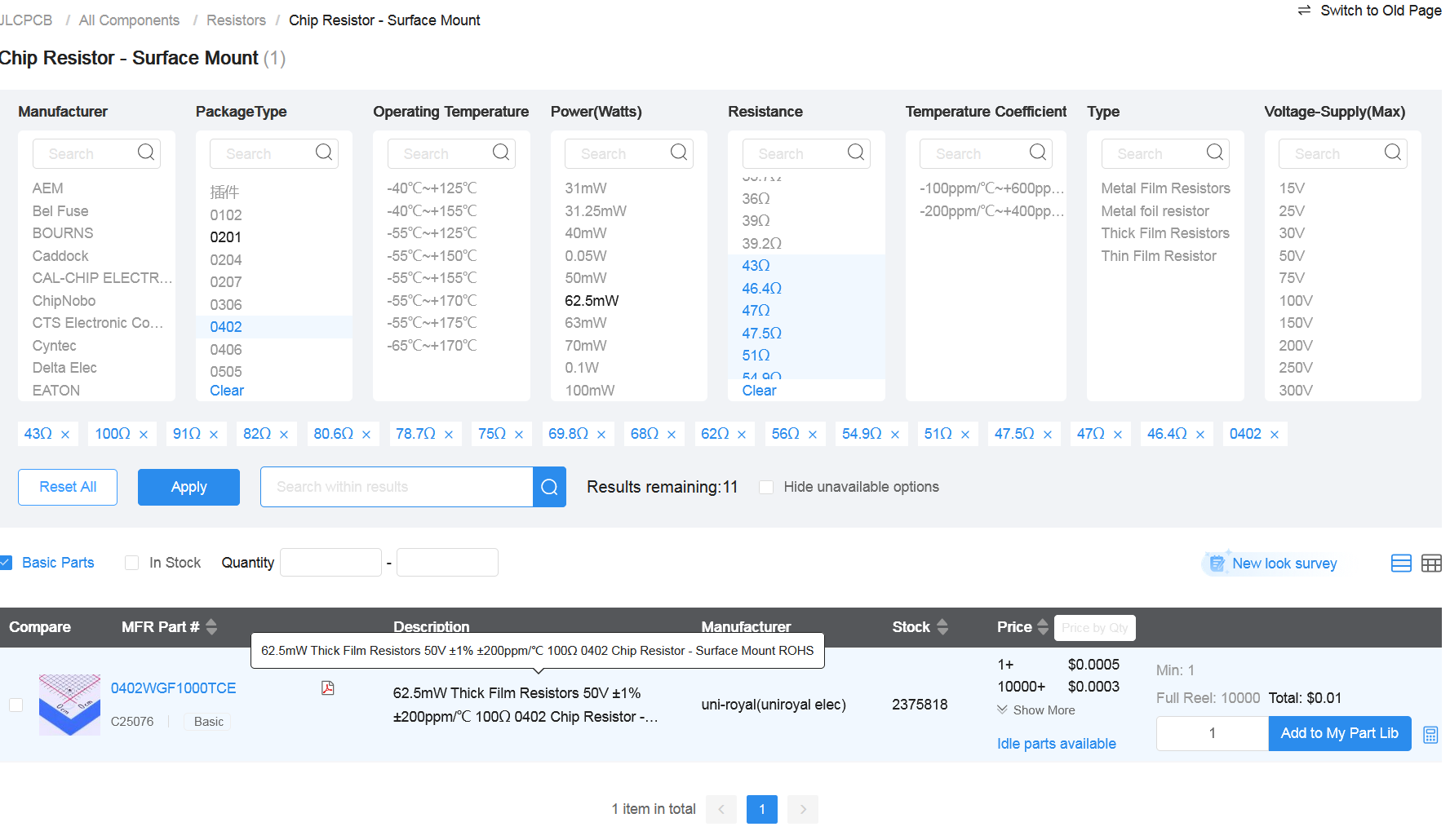Sort by Stock column arrows
The image size is (1450, 840).
(x=942, y=627)
